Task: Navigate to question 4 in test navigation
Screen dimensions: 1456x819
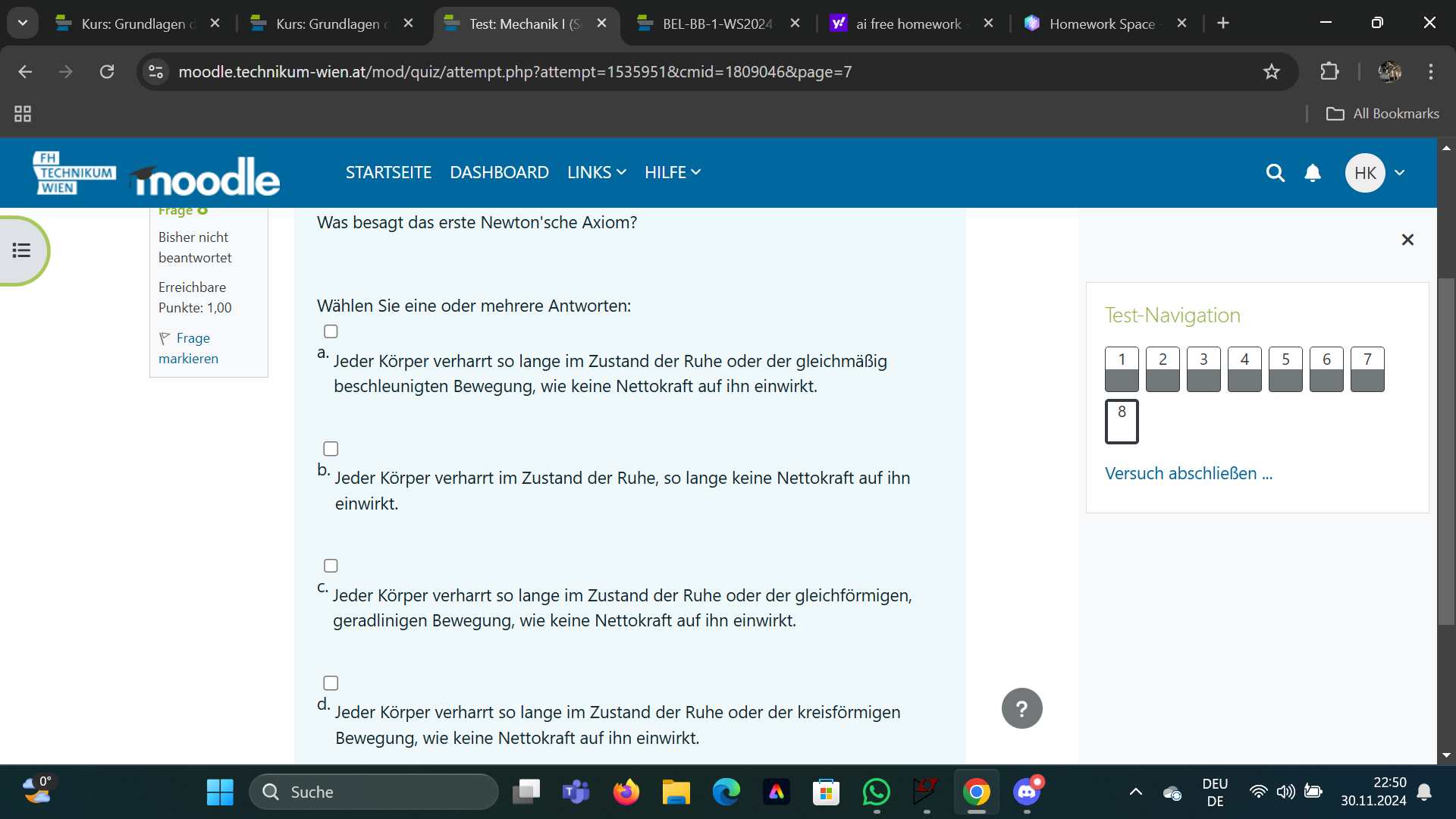Action: click(x=1245, y=368)
